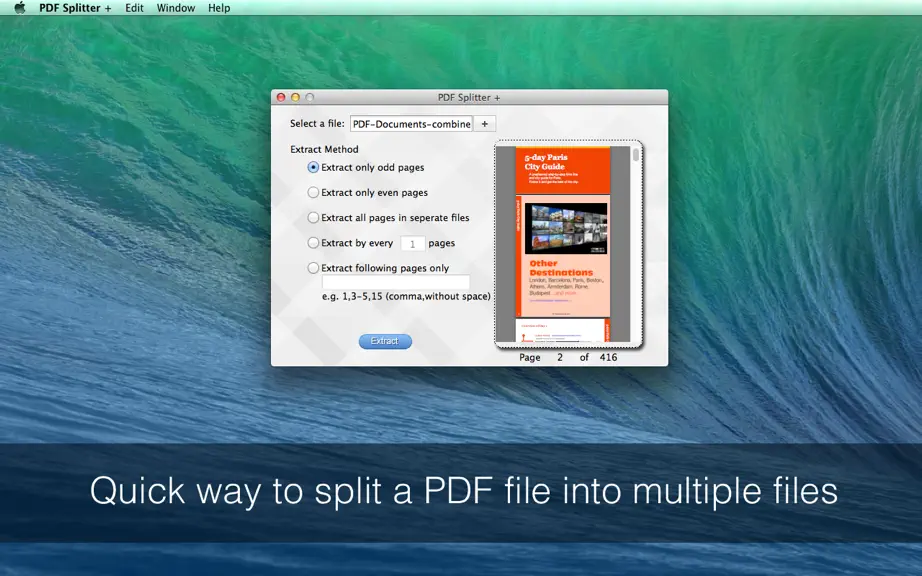Click the page ranges text field

coord(396,282)
